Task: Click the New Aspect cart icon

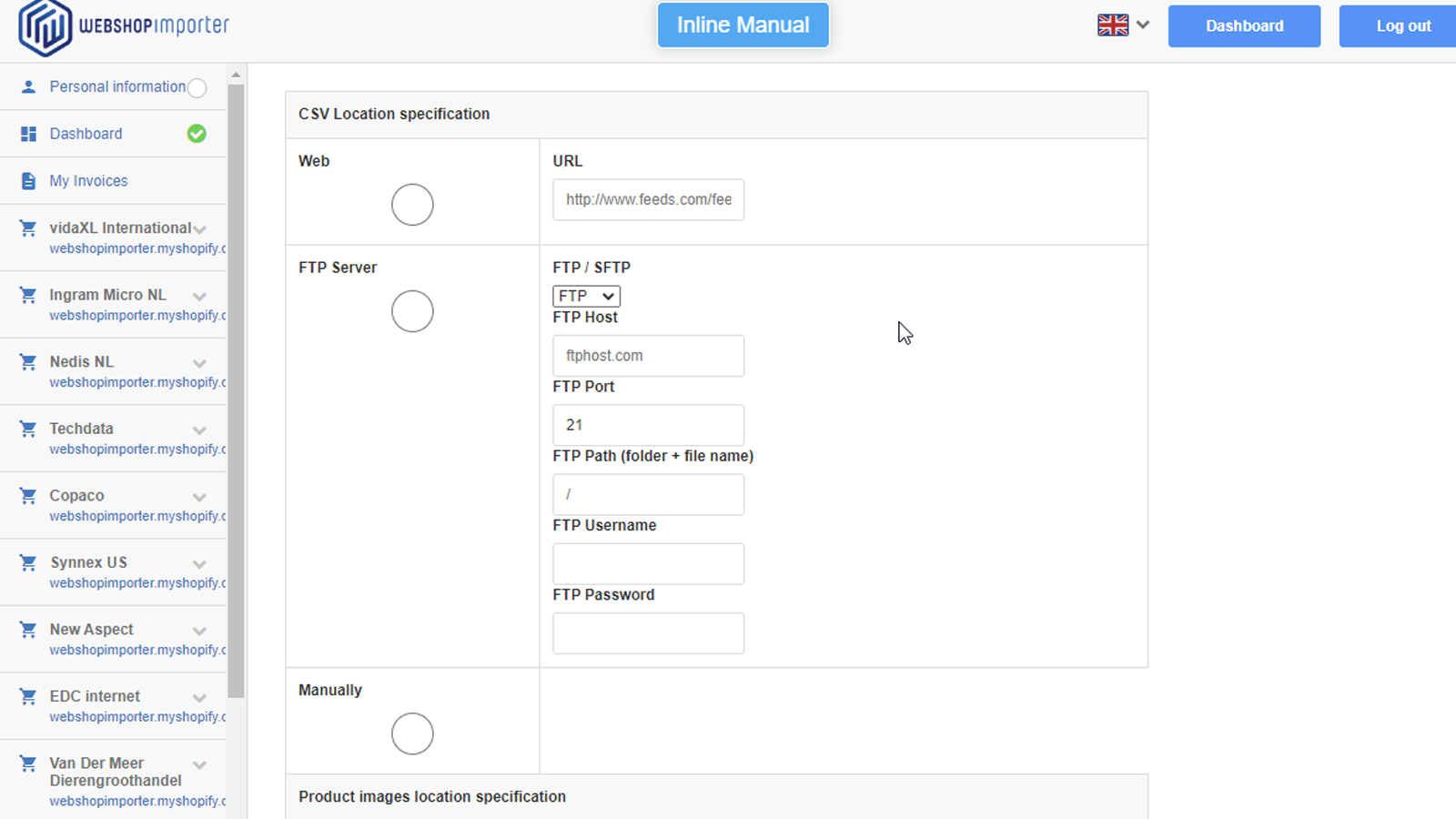Action: click(28, 630)
